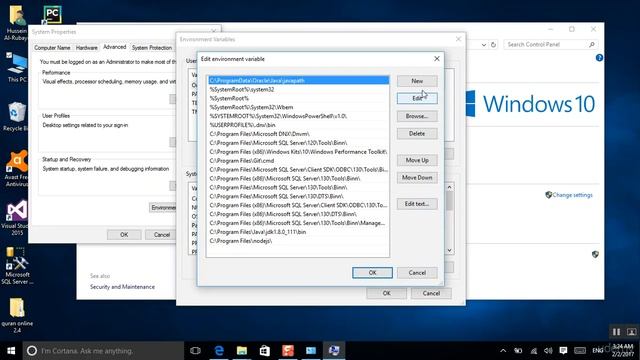
Task: Cancel the Edit environment variable dialog
Action: [x=417, y=273]
